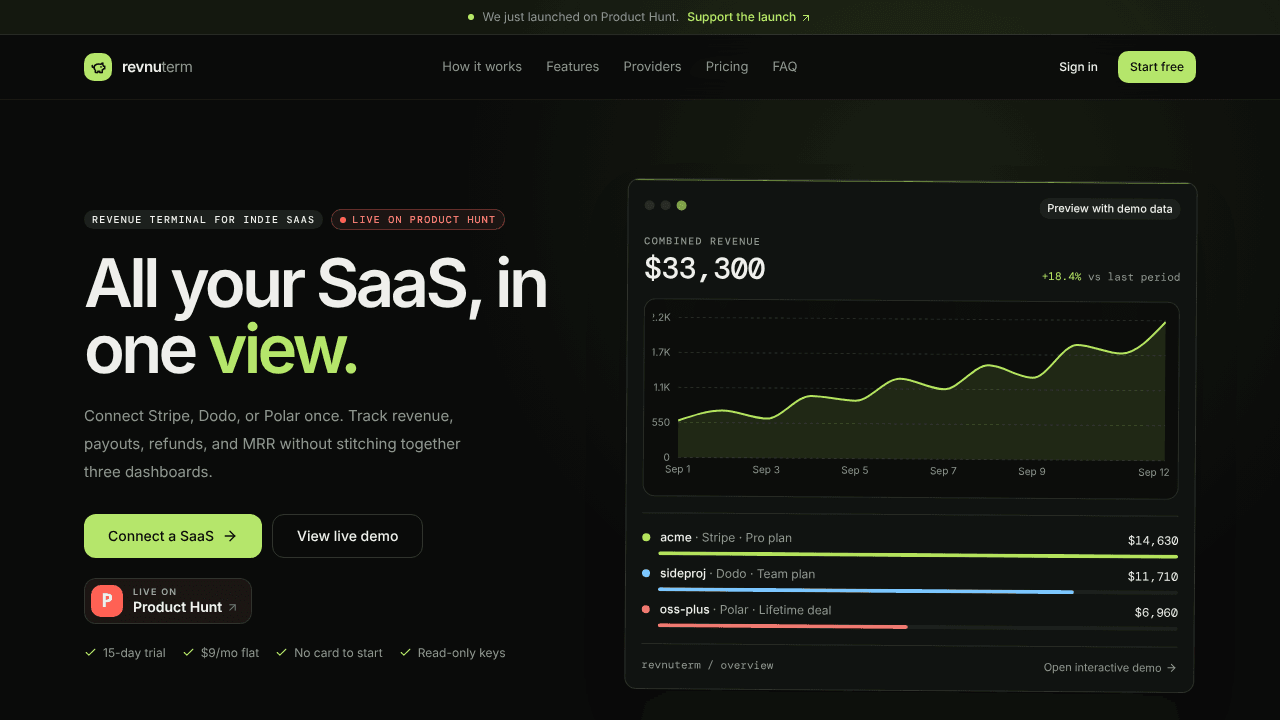
Task: Click the oss-plus Polar Lifetime deal text
Action: [x=746, y=610]
